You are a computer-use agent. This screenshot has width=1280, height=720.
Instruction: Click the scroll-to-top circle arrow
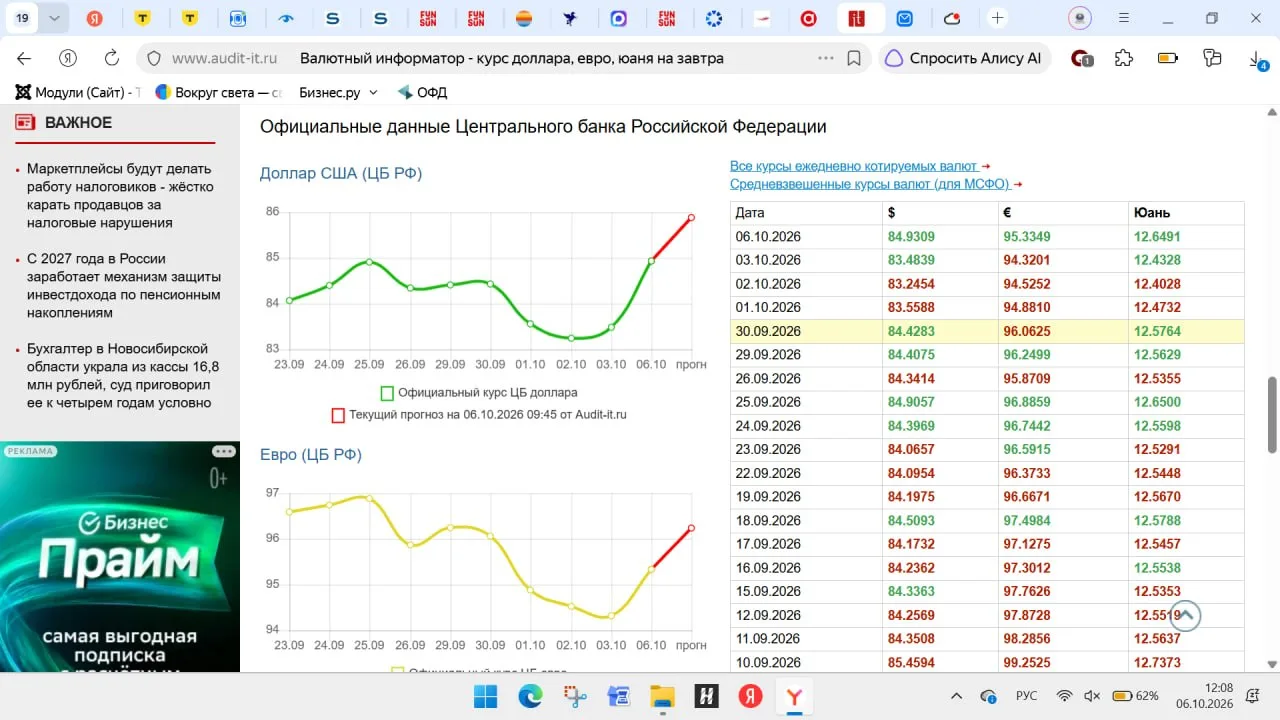point(1185,616)
